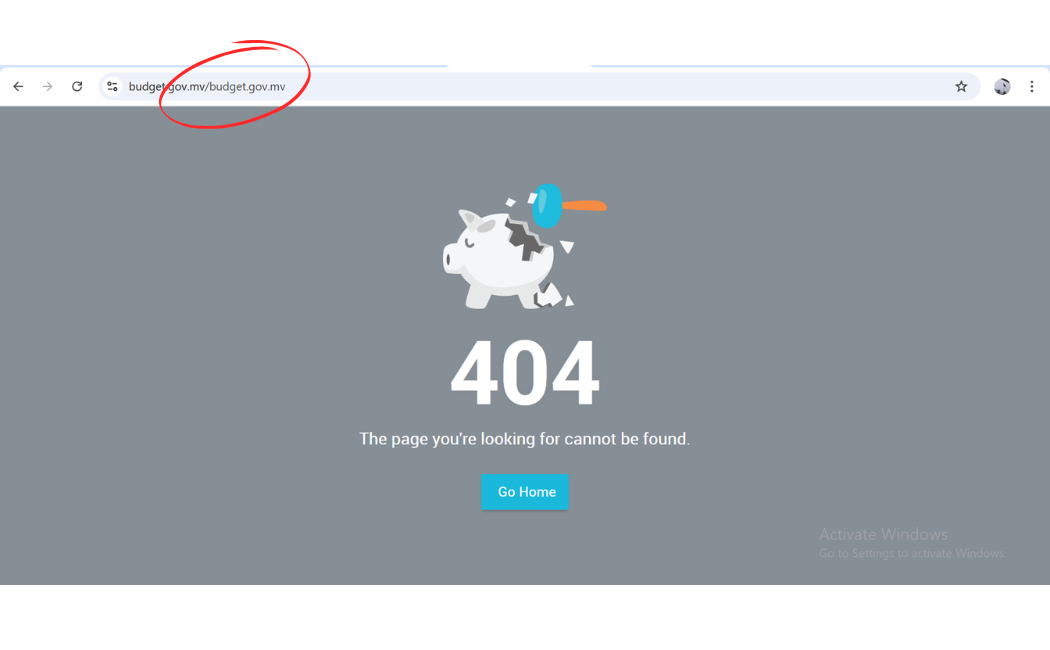Go back using the browser back arrow

click(18, 86)
